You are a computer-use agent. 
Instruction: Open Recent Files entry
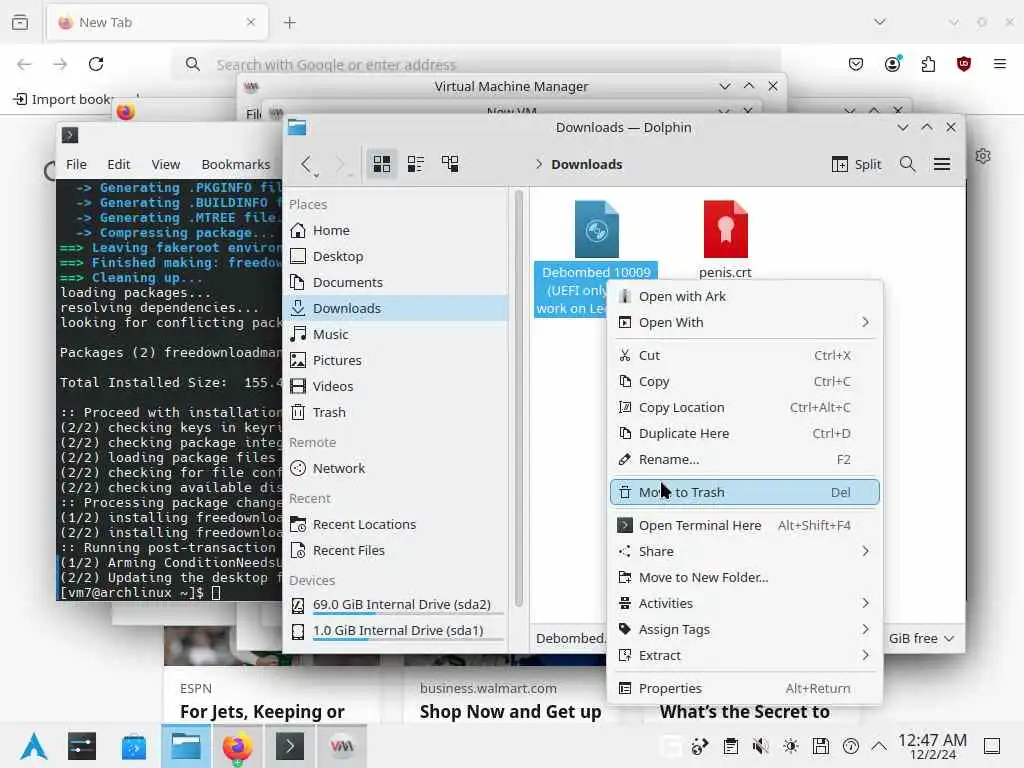[x=396, y=551]
